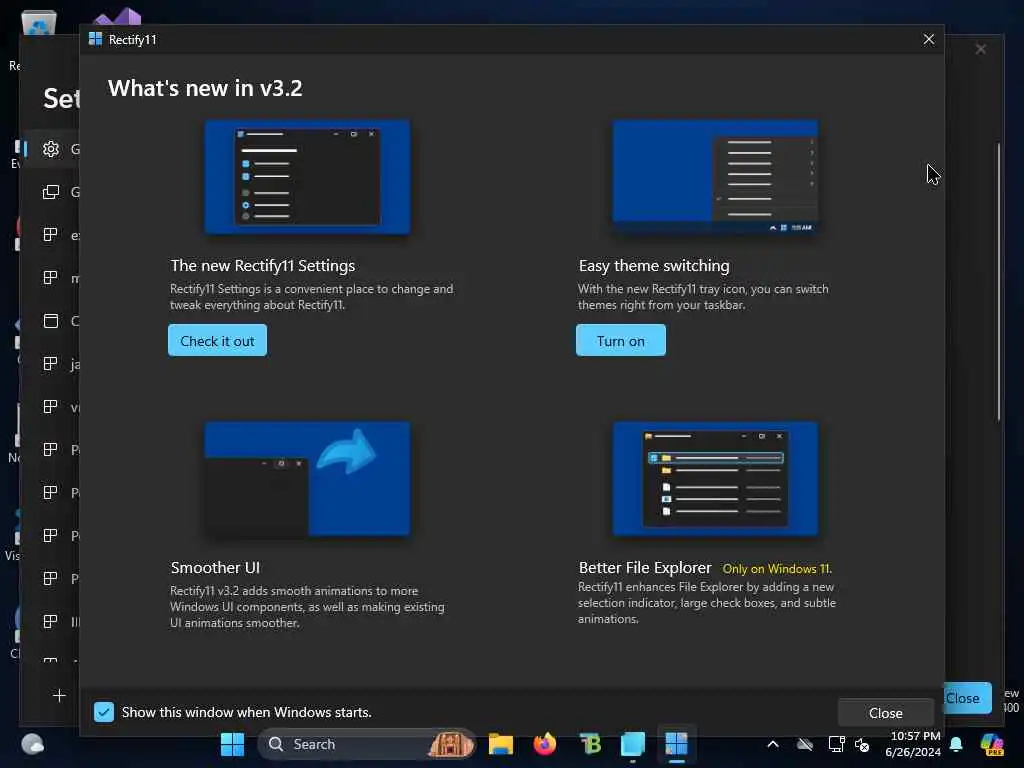Click the plus add icon in background sidebar
Image resolution: width=1024 pixels, height=768 pixels.
coord(59,696)
